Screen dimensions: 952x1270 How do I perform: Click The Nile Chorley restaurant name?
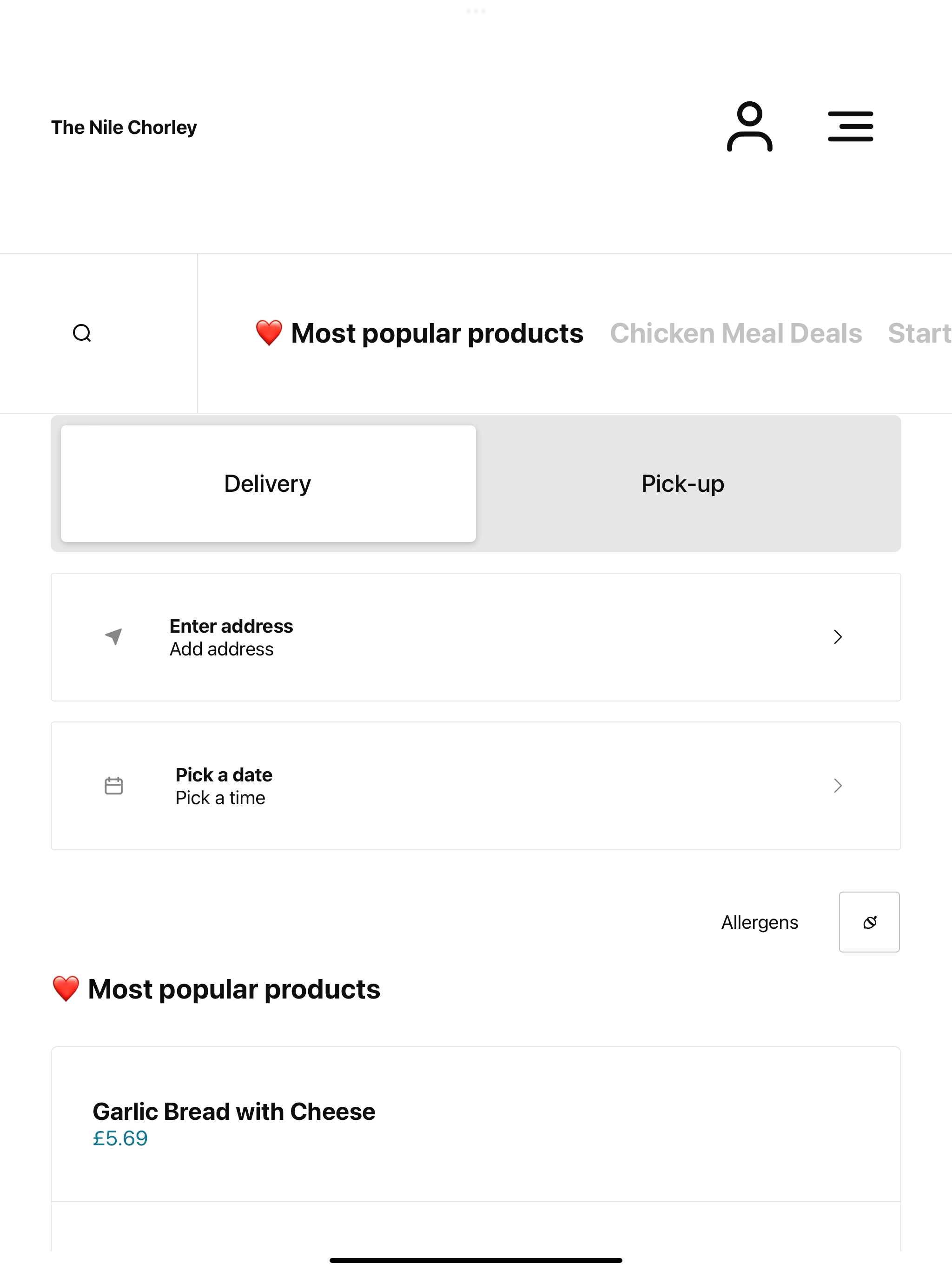pos(124,127)
